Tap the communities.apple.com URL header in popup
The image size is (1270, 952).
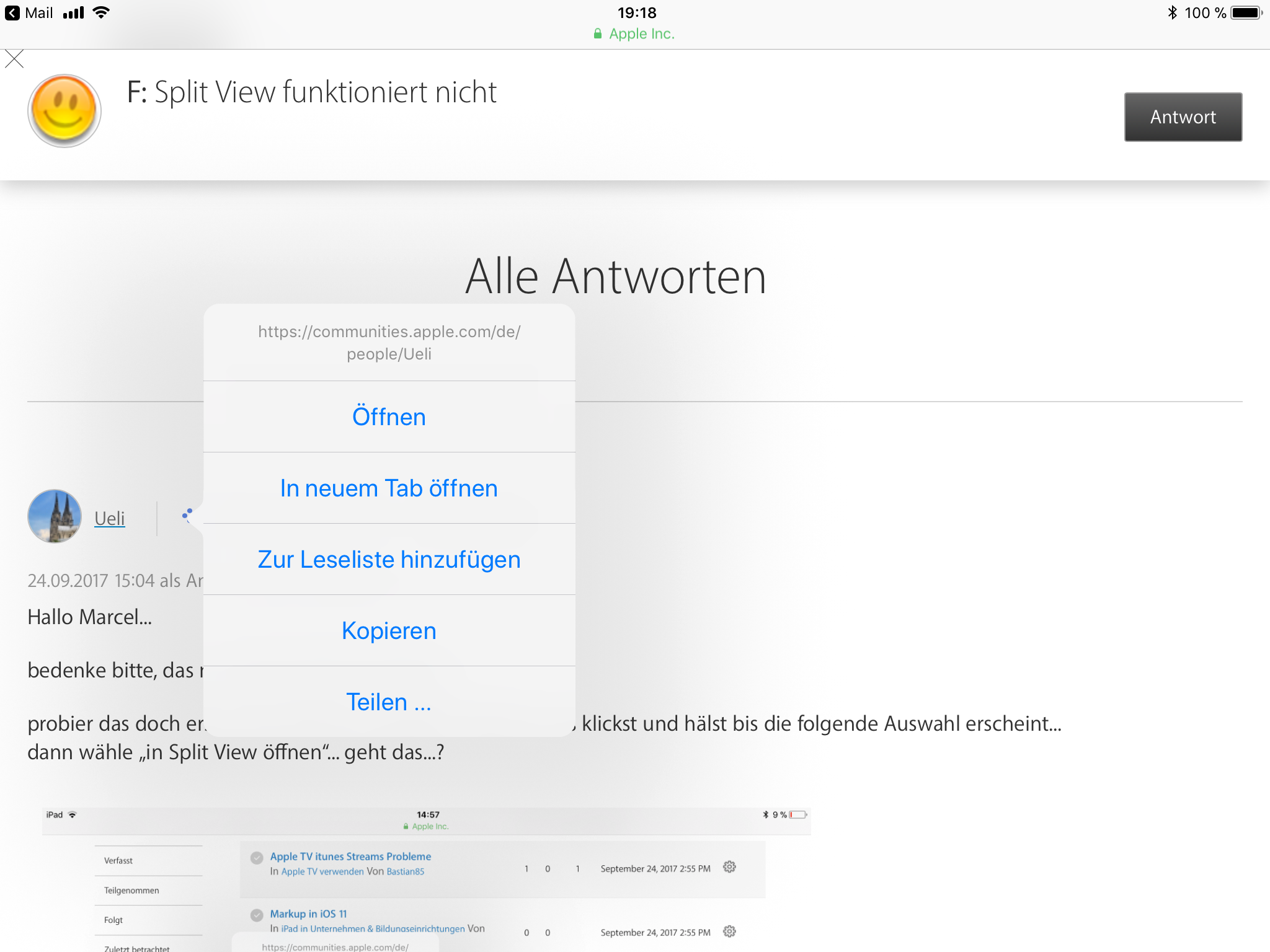pos(389,343)
